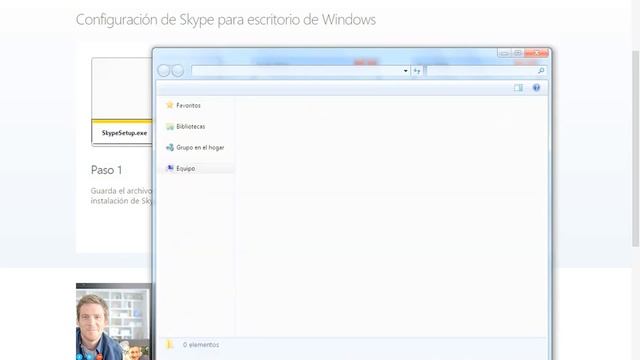Click the folder icon in the status bar

coord(169,344)
